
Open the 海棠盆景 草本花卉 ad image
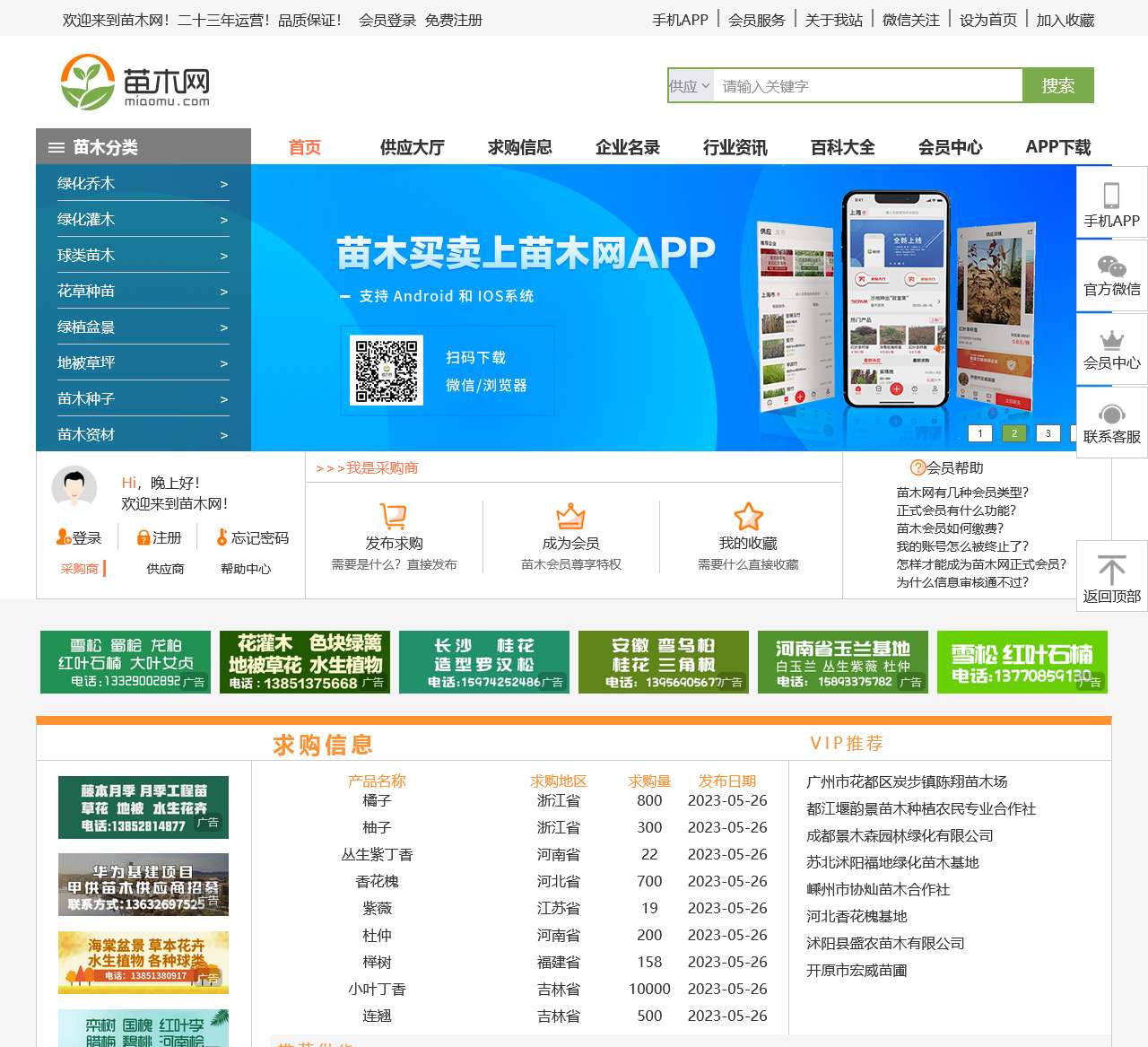click(143, 963)
